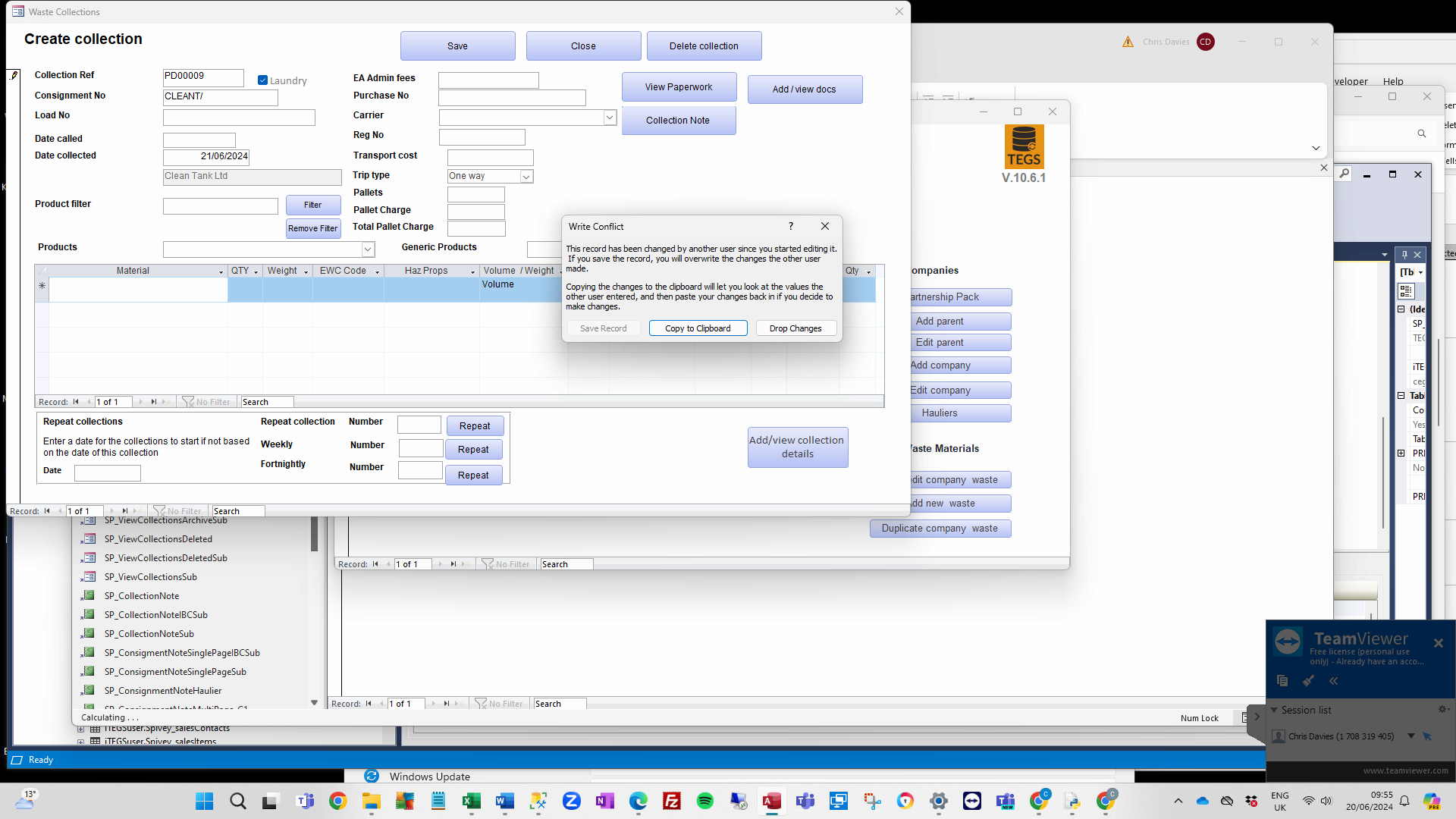Open Microsoft Access from the taskbar

point(771,801)
